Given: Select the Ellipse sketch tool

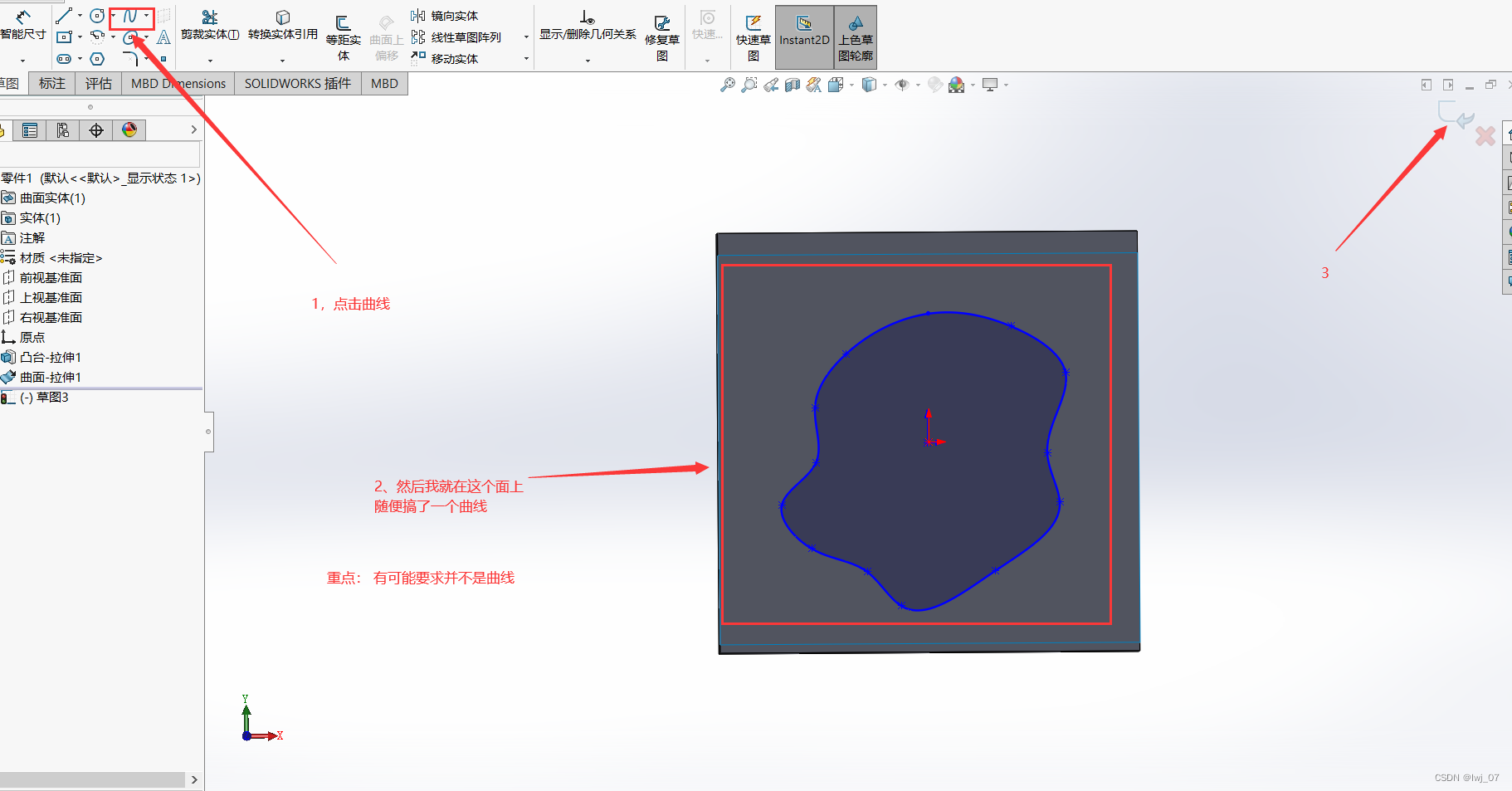Looking at the screenshot, I should [129, 37].
